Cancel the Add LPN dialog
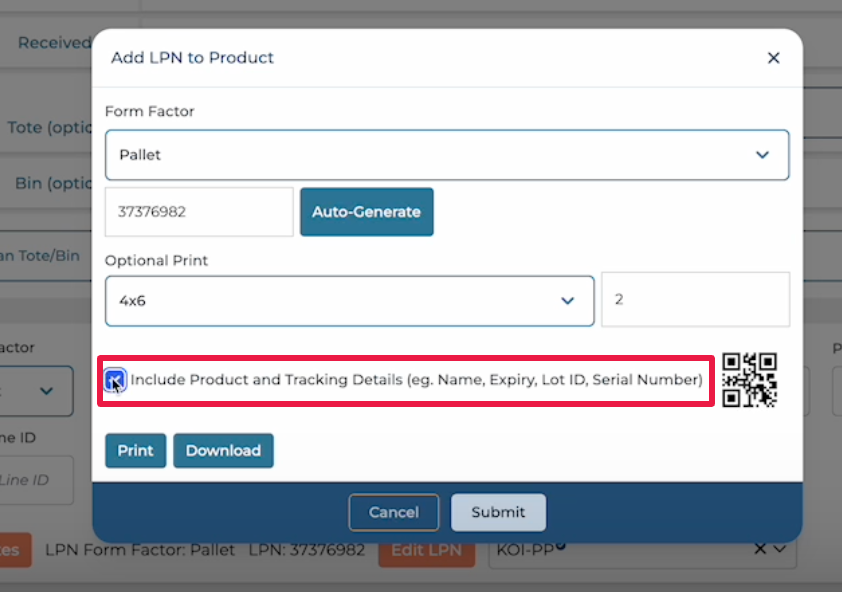The height and width of the screenshot is (592, 842). (x=393, y=512)
